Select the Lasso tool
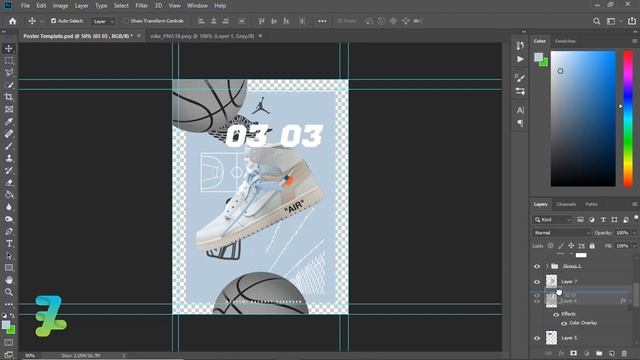640x360 pixels. coord(9,73)
